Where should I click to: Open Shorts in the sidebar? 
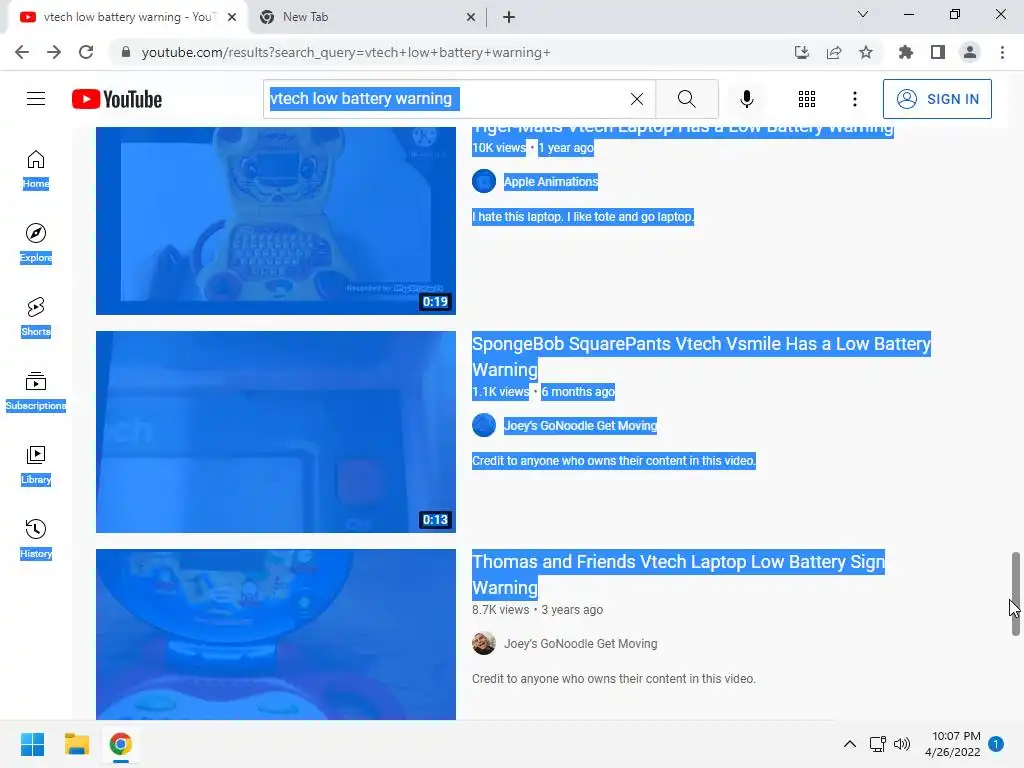point(36,317)
